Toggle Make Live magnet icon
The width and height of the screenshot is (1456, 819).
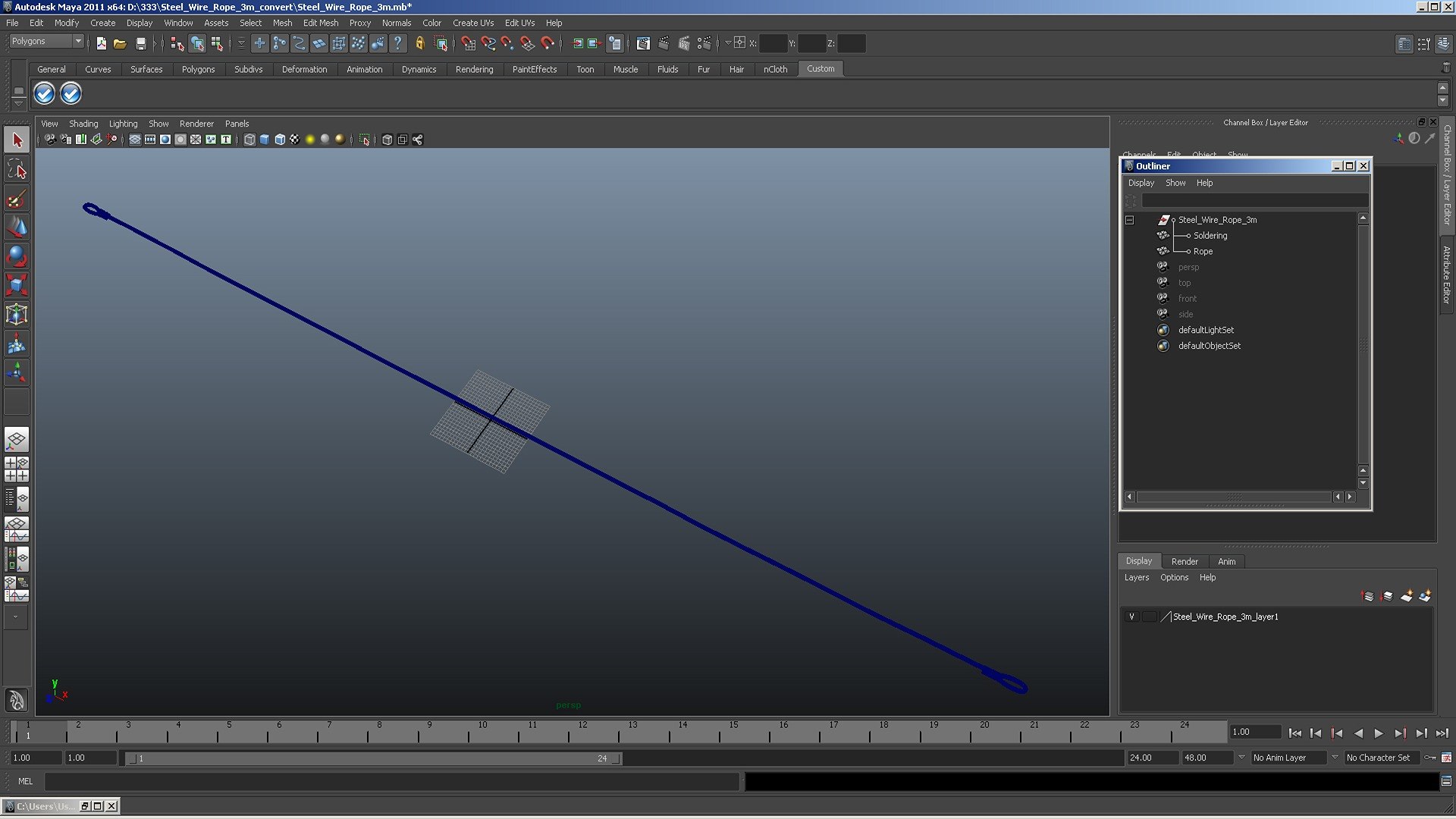coord(548,44)
